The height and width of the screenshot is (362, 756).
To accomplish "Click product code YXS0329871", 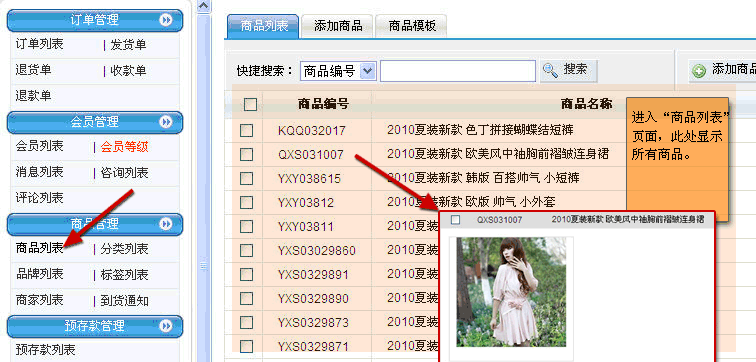I will coord(313,347).
